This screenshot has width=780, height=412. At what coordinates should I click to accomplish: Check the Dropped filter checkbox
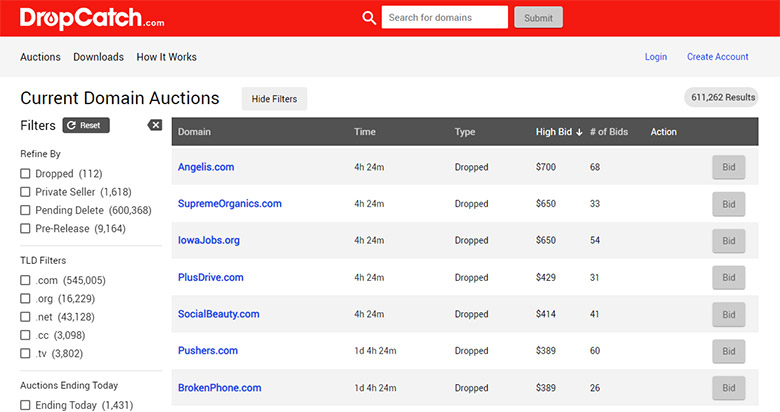25,173
